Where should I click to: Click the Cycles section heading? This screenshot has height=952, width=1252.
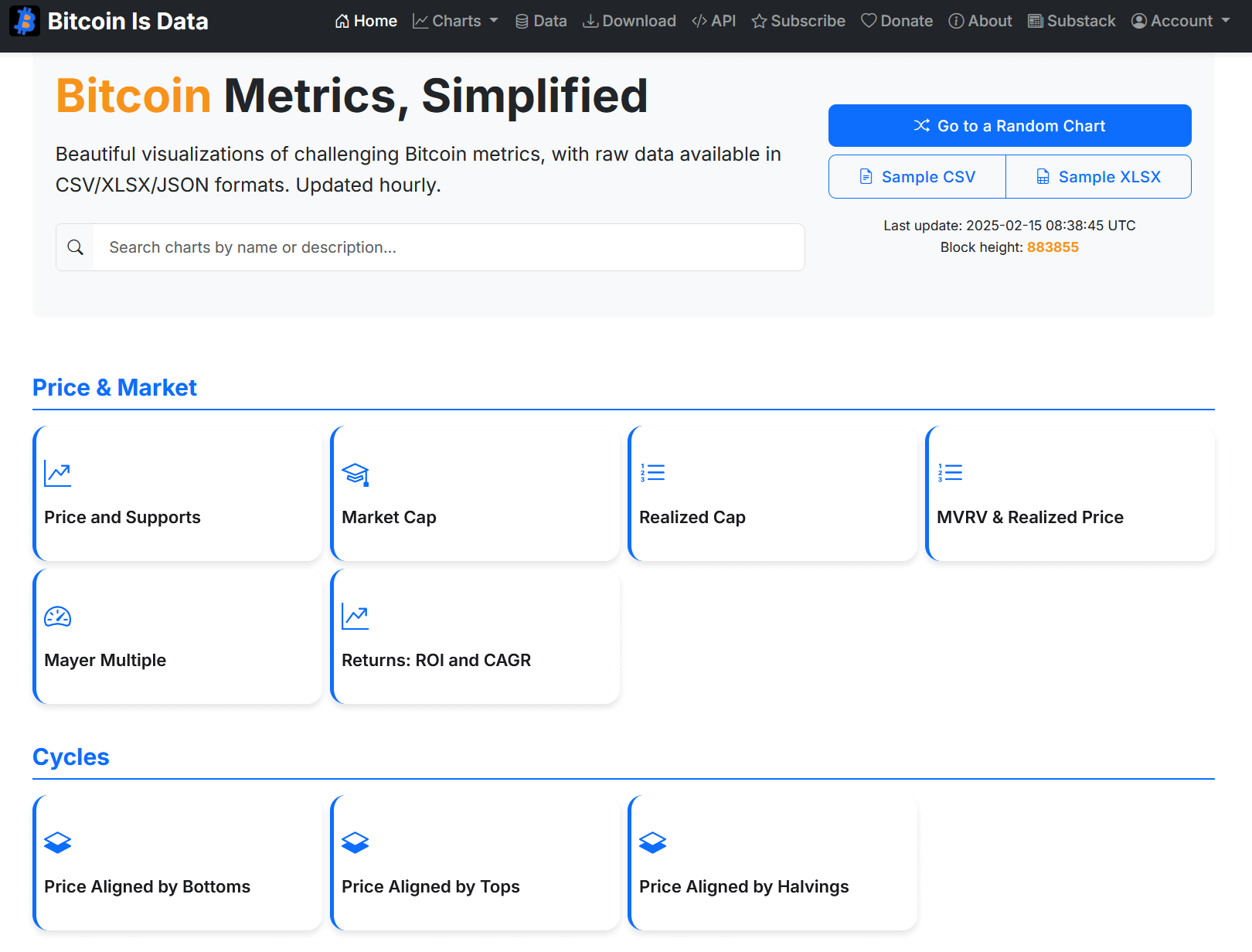[x=71, y=756]
